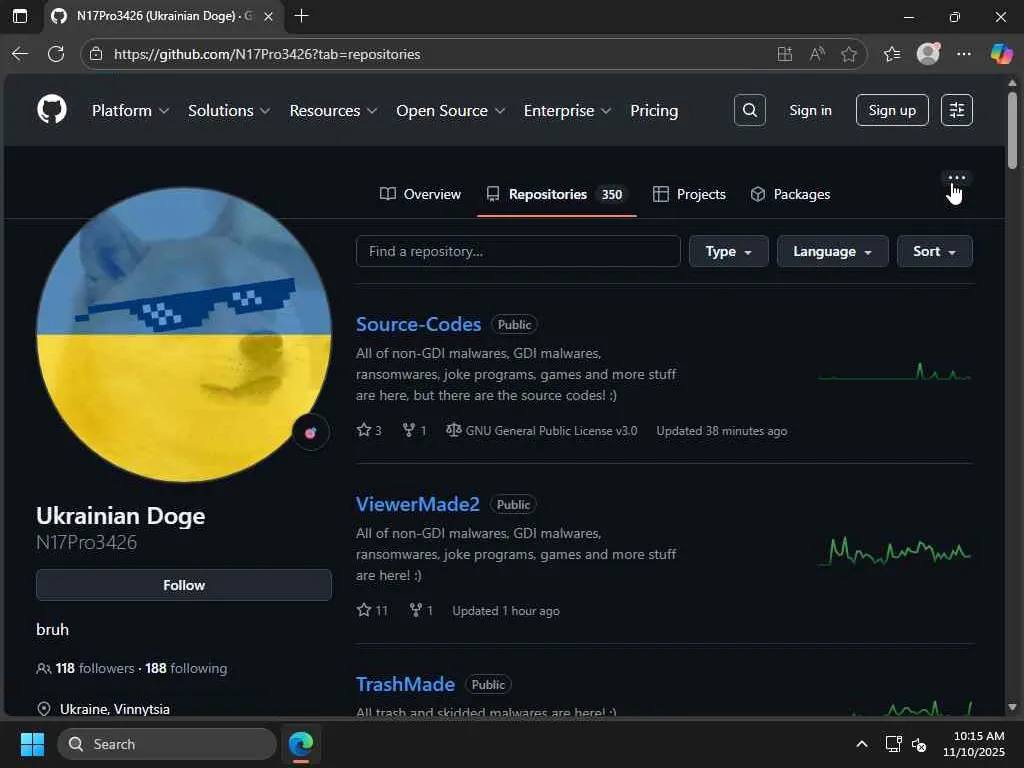This screenshot has width=1024, height=768.
Task: Click the browser Back arrow
Action: click(x=20, y=54)
